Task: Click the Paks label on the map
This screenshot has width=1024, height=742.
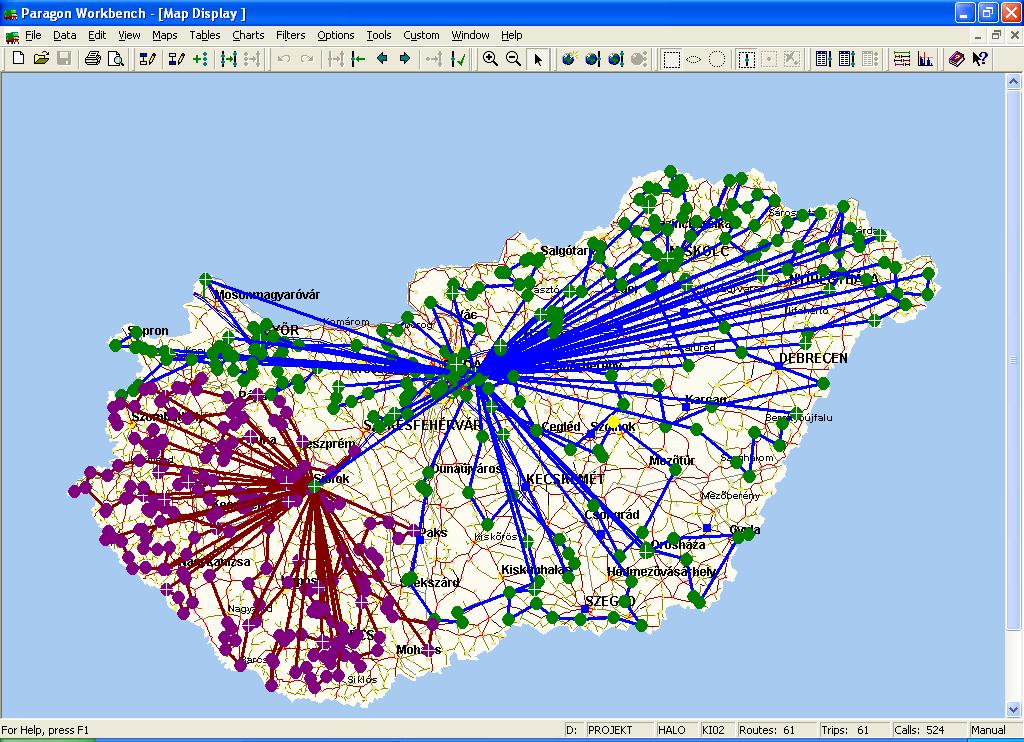Action: tap(434, 533)
